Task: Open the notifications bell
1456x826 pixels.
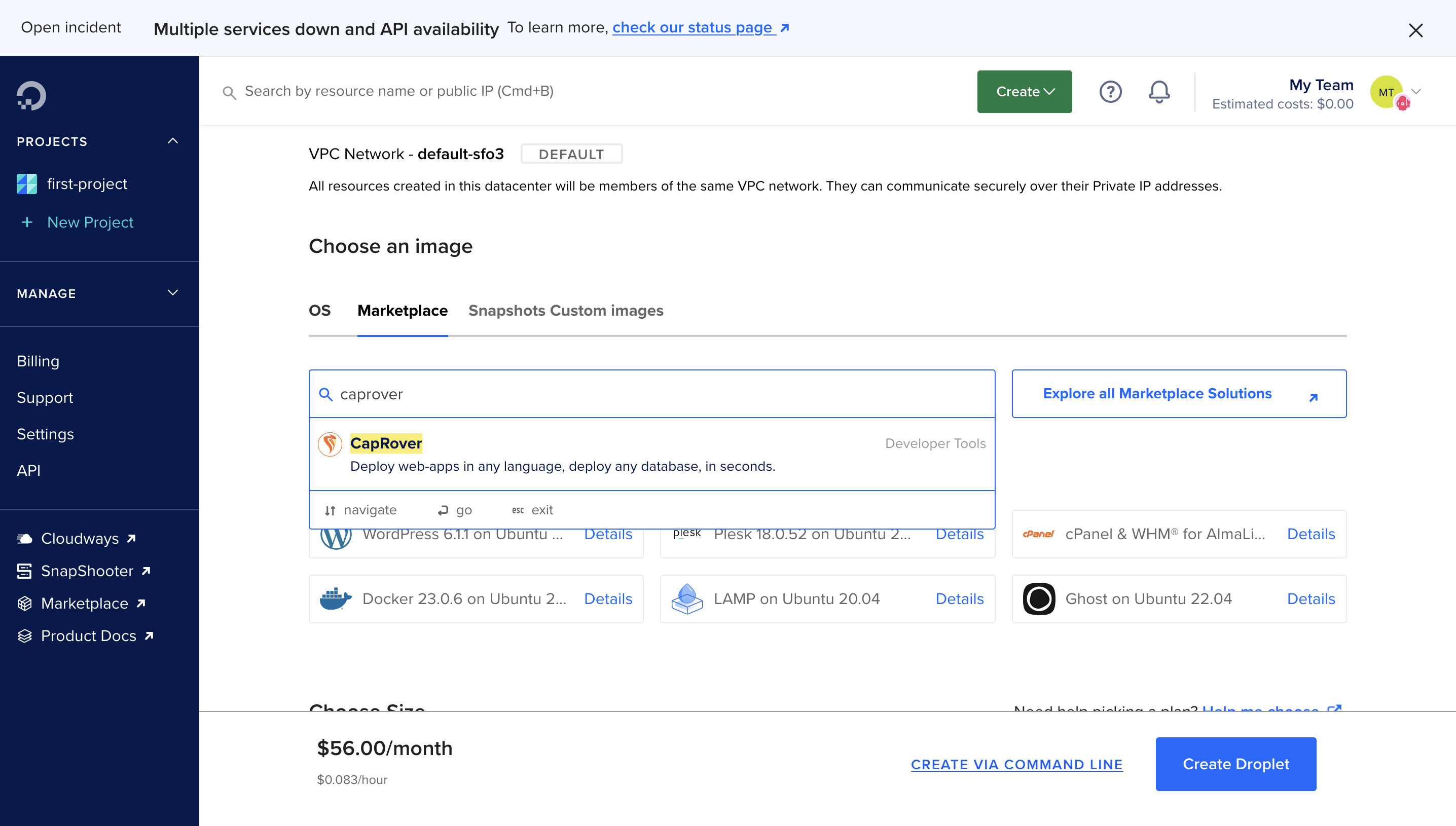Action: (1159, 91)
